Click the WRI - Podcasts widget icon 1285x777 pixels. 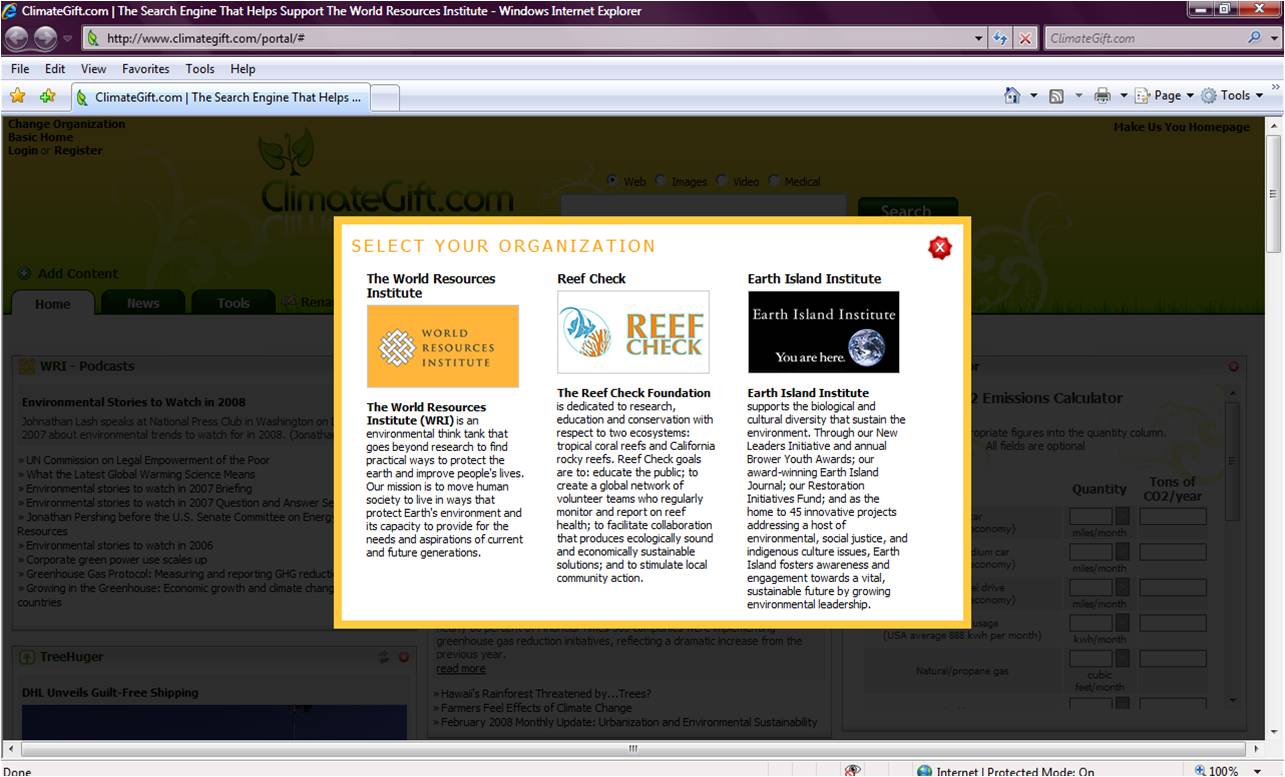[x=27, y=367]
